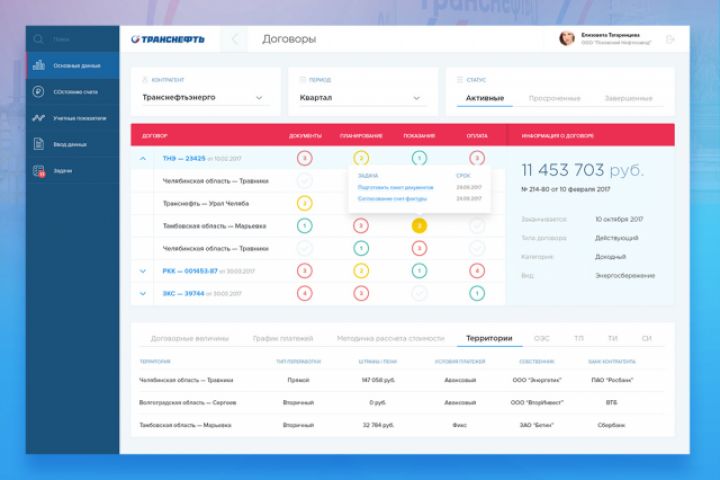Image resolution: width=720 pixels, height=480 pixels.
Task: Click Транснефть — Урал Челяба Документы yellow badge
Action: click(x=304, y=203)
